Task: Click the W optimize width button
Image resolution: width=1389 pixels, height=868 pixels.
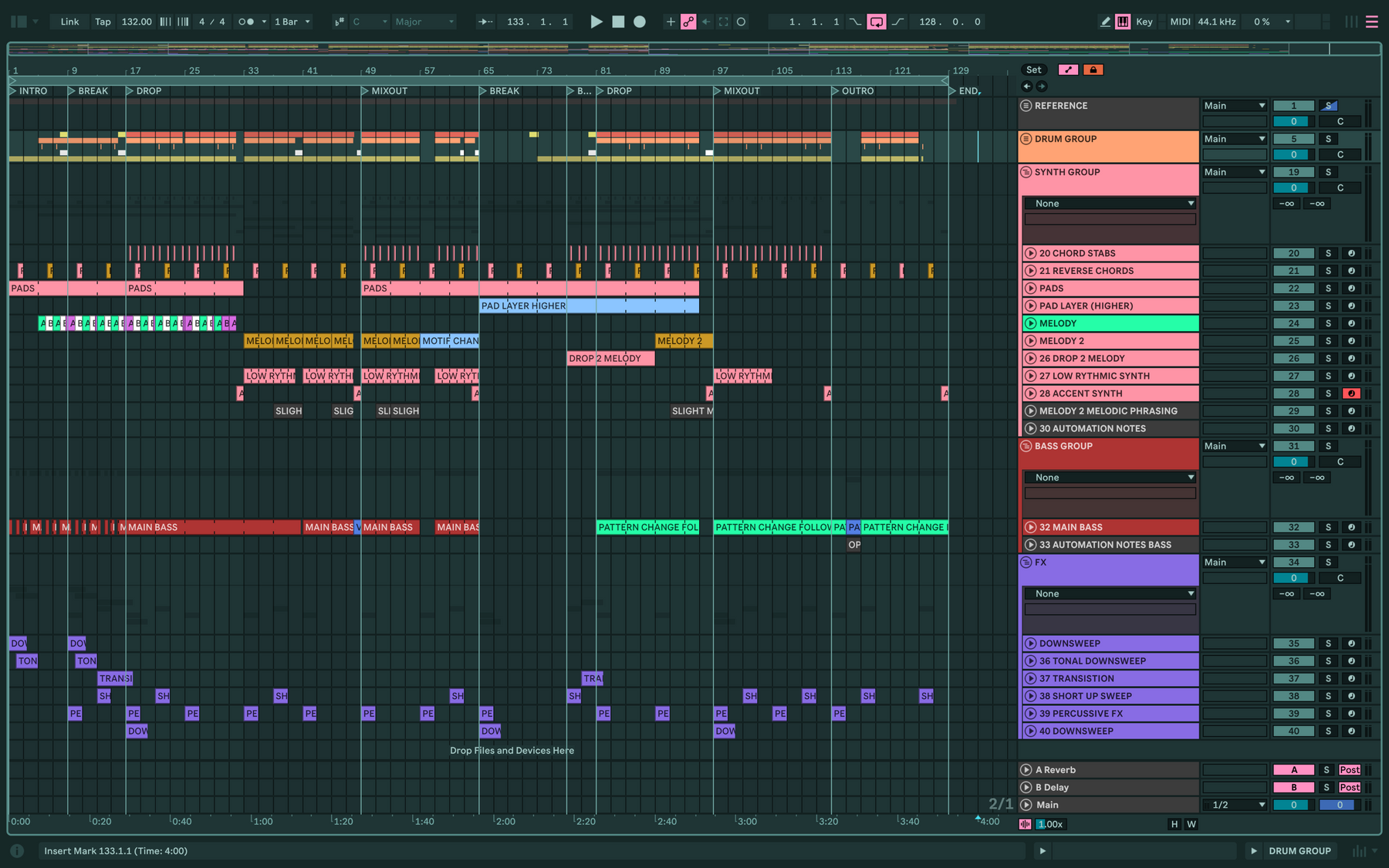Action: pyautogui.click(x=1191, y=824)
